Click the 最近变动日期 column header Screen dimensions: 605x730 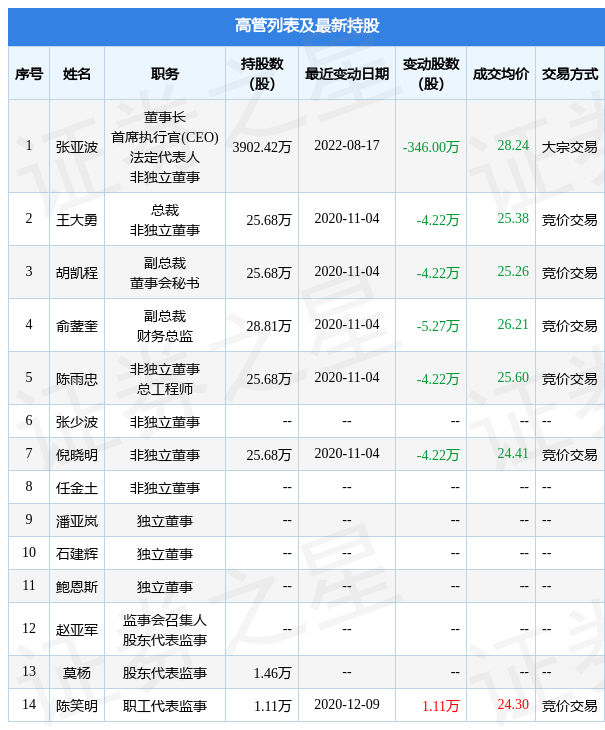(347, 74)
